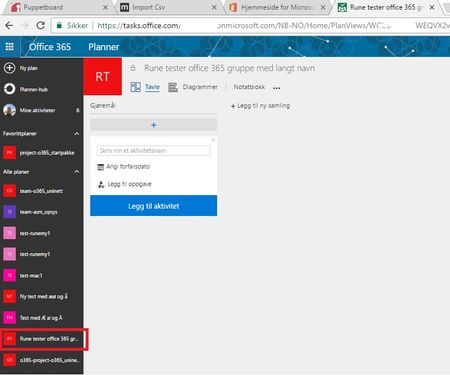Click the first test-runemy1 plan tile
The image size is (450, 375).
tap(10, 233)
